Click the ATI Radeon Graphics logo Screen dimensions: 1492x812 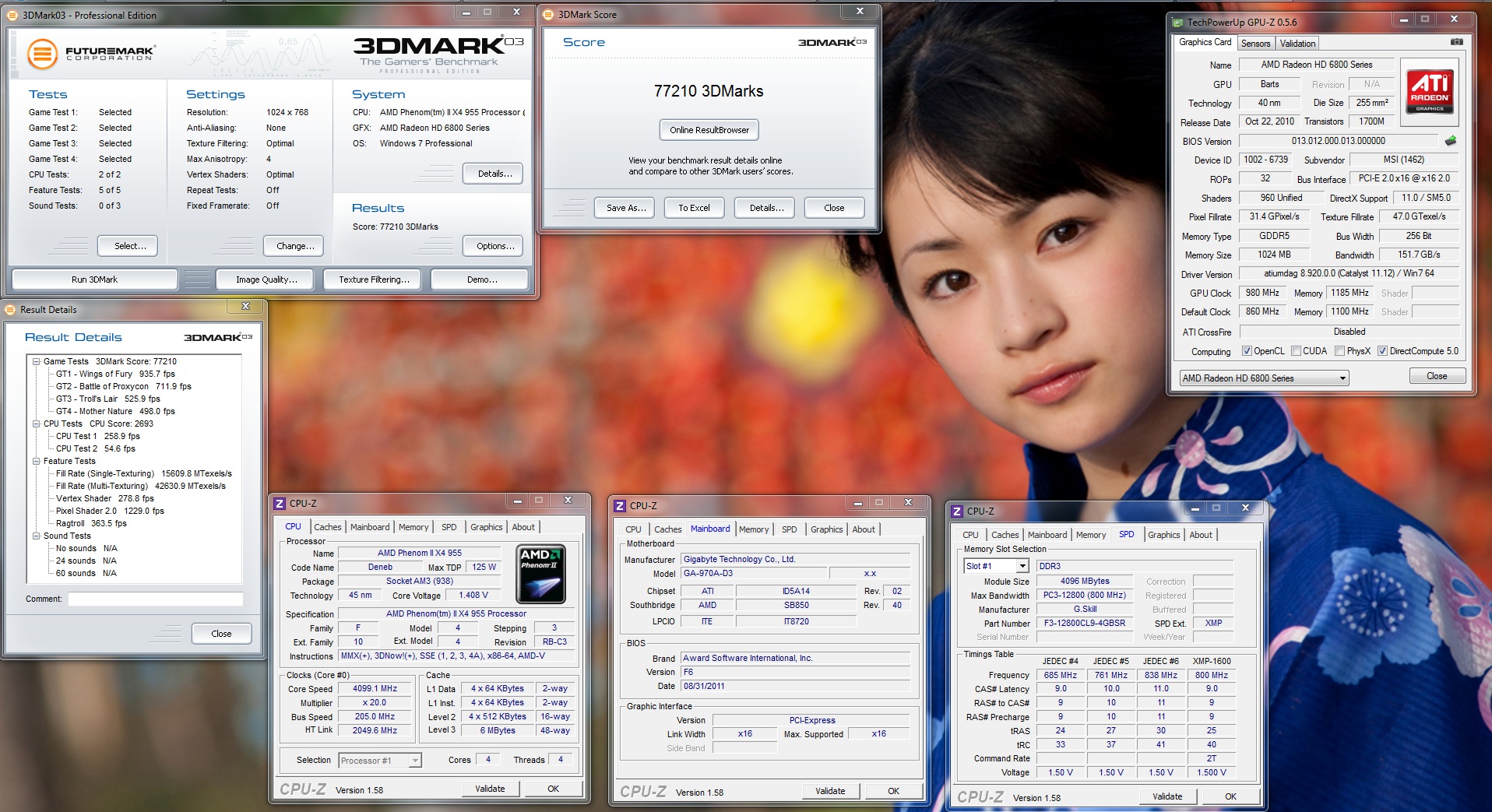click(1430, 91)
